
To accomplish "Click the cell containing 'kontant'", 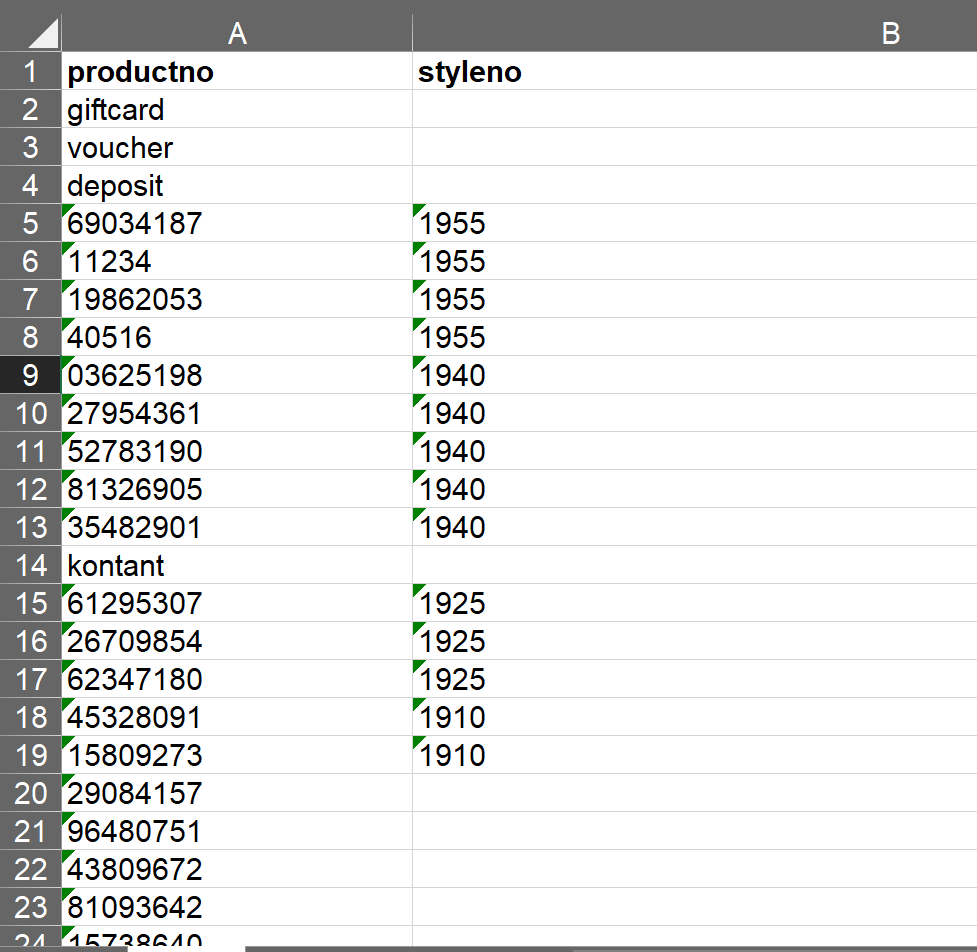I will point(237,565).
